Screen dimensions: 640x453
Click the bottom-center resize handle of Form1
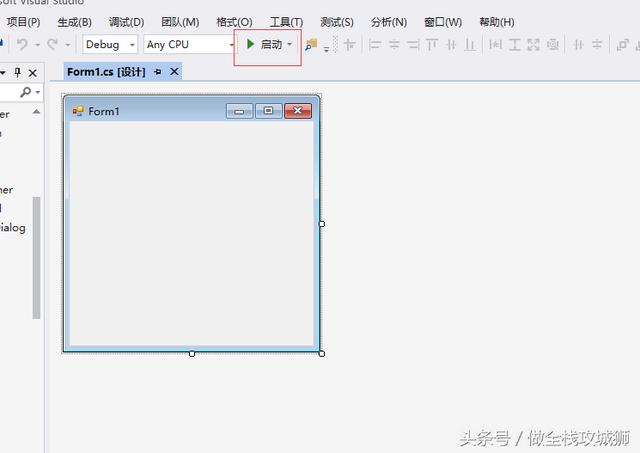click(192, 354)
